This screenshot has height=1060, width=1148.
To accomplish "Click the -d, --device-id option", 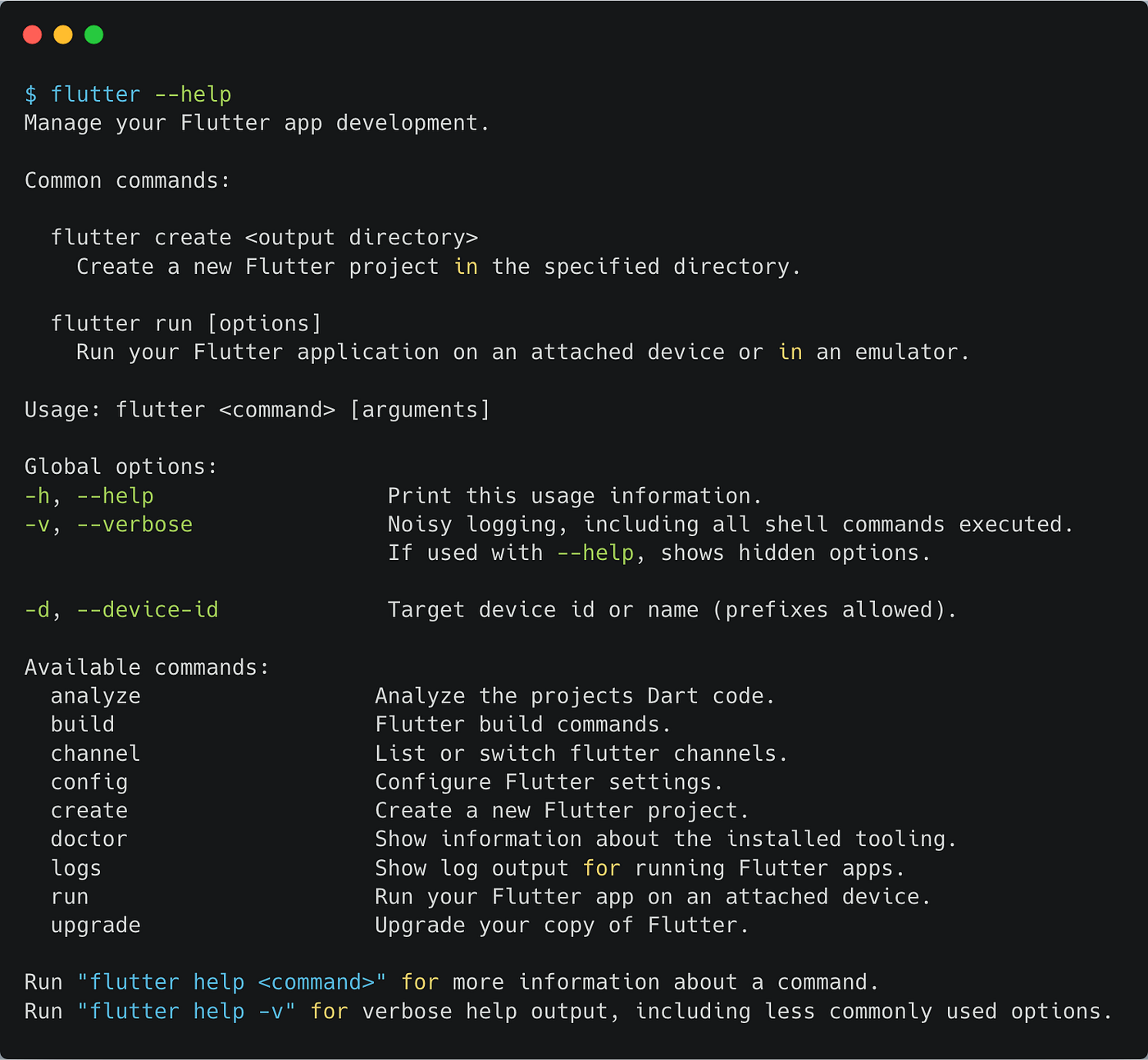I will point(121,609).
